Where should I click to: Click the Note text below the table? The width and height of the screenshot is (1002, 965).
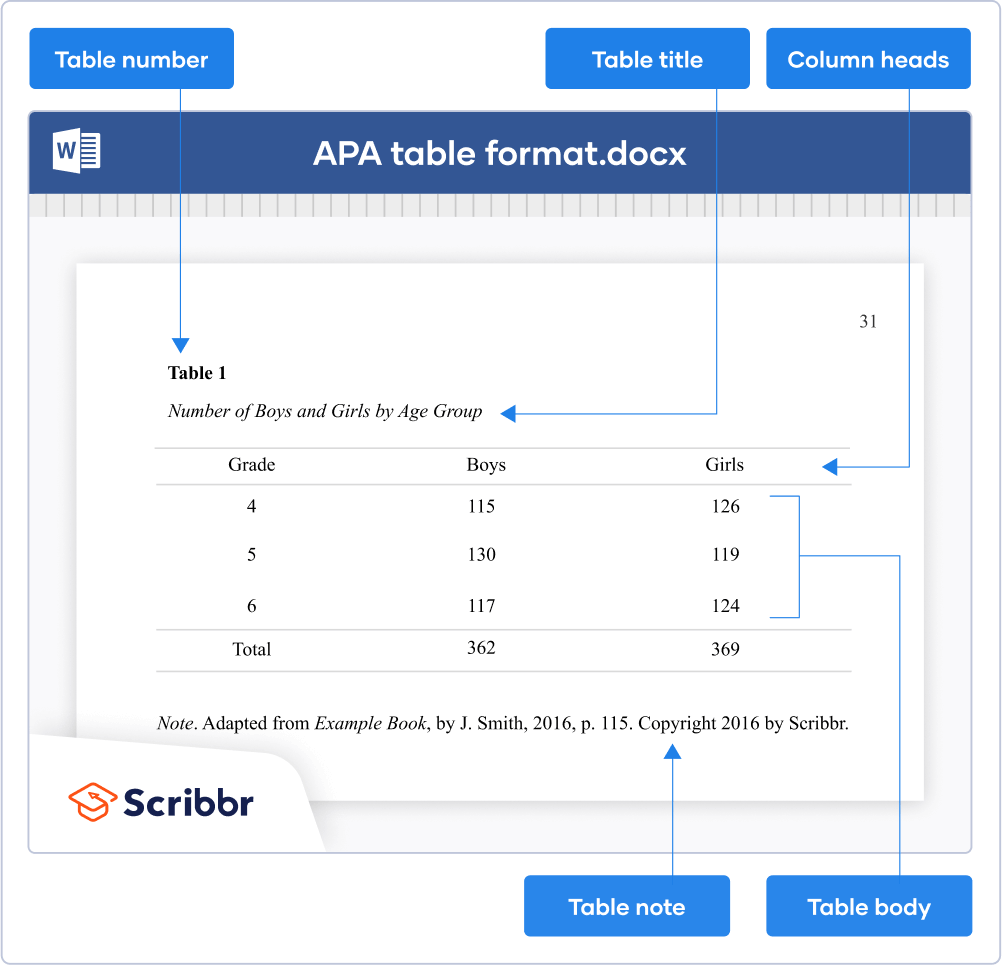(x=502, y=723)
